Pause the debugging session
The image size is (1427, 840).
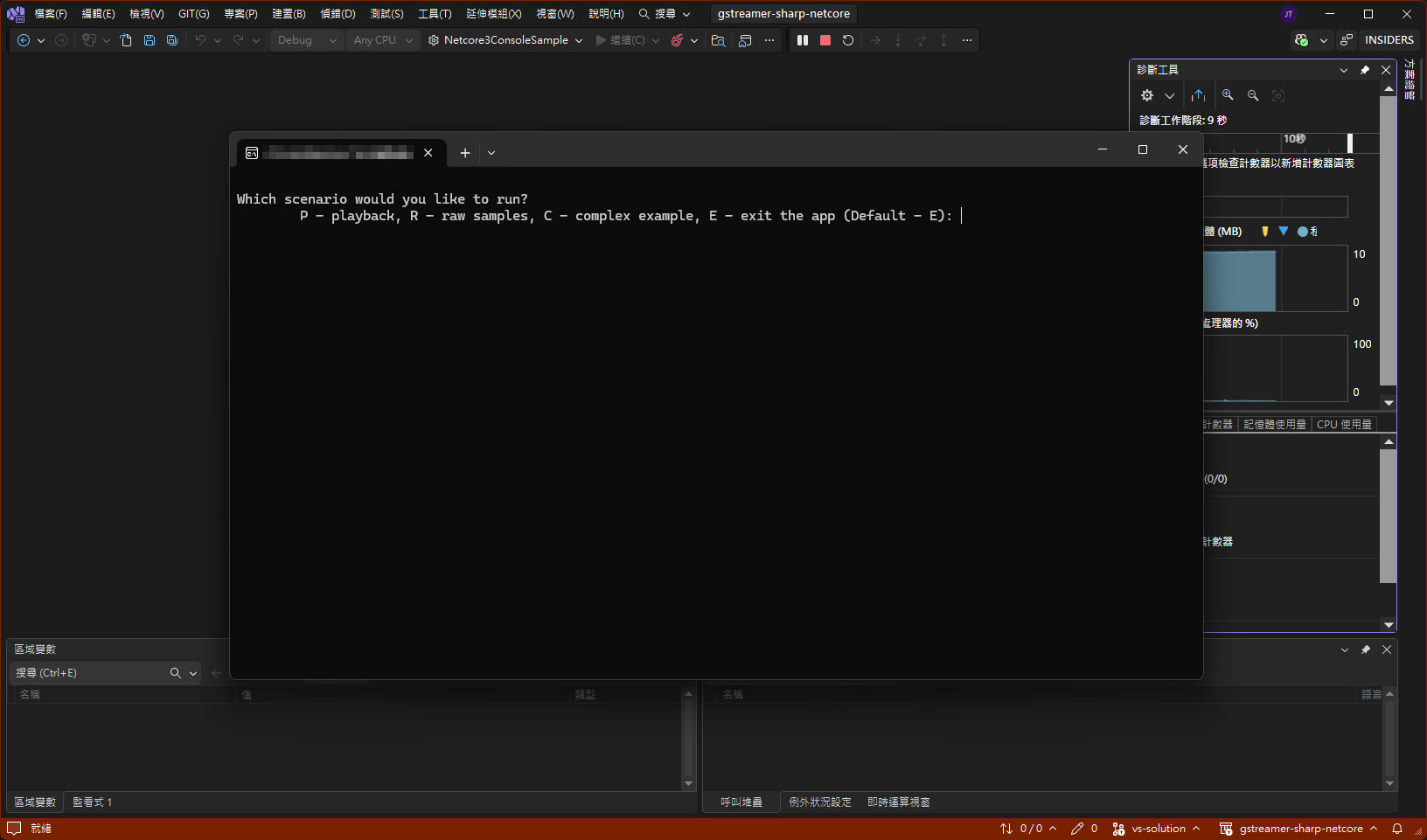coord(802,40)
